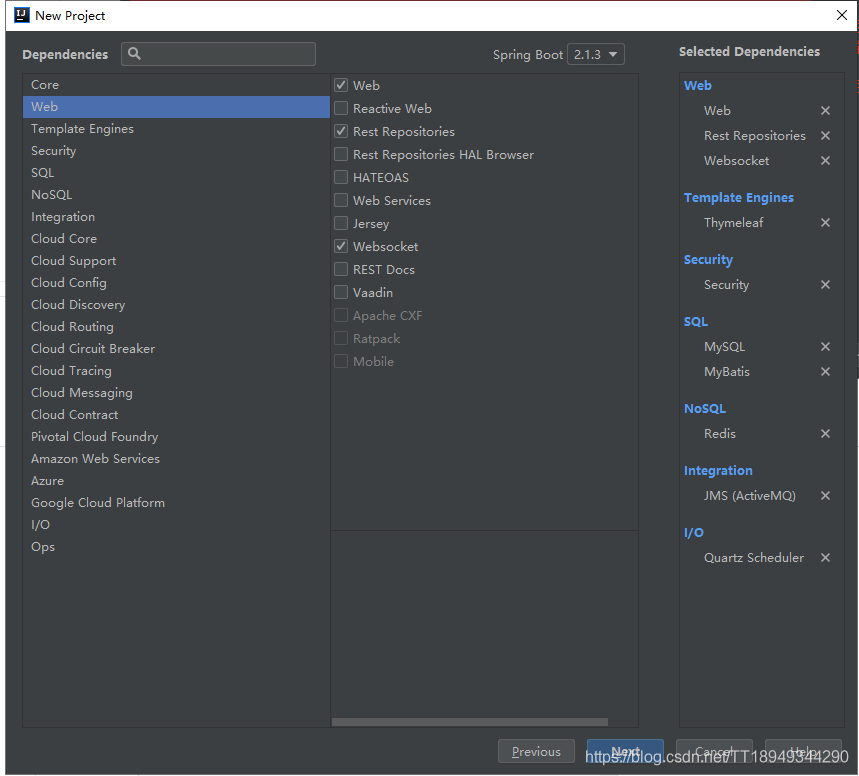Click the Help button

click(x=803, y=751)
